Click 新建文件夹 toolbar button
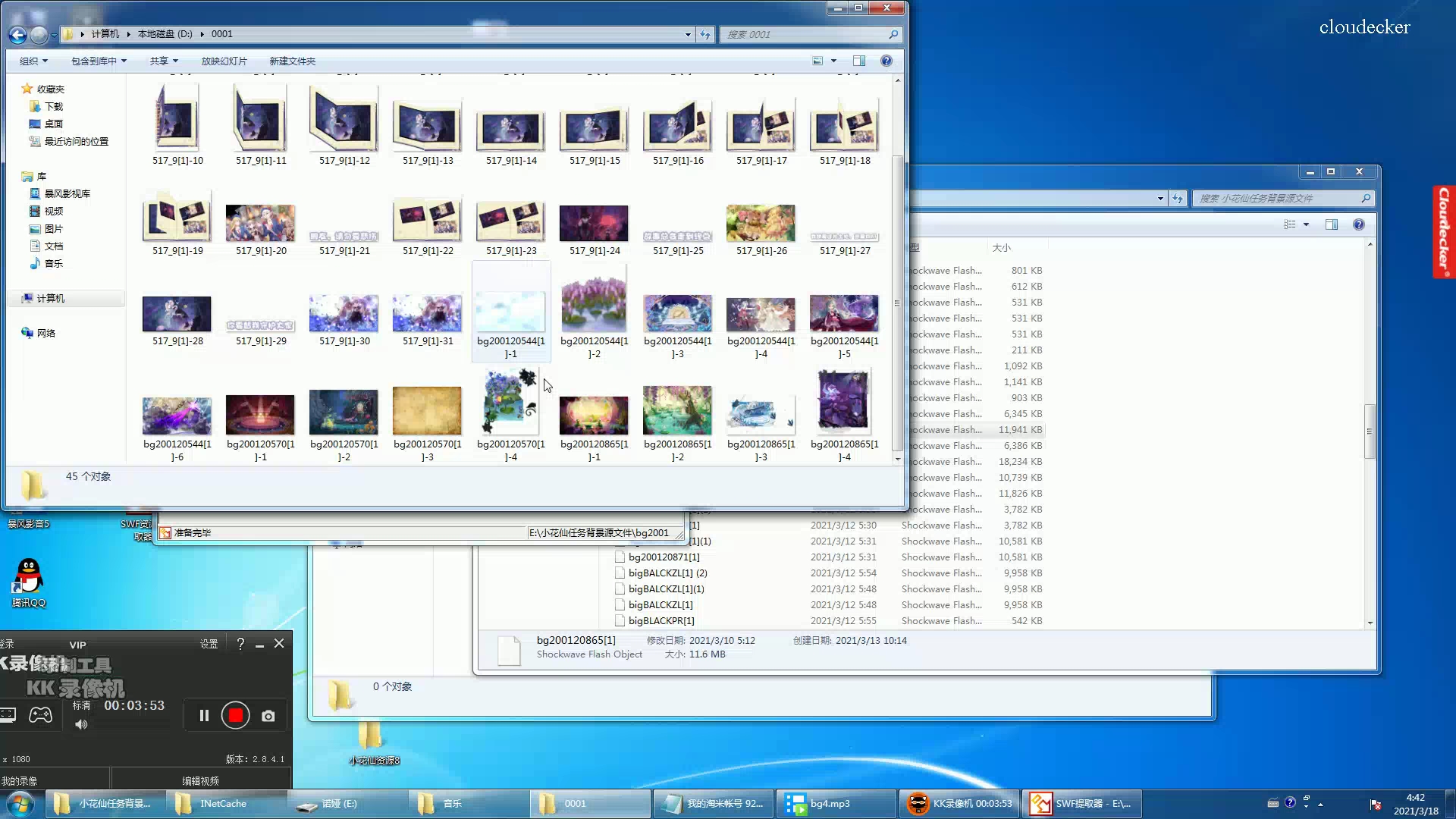Image resolution: width=1456 pixels, height=819 pixels. click(x=292, y=61)
